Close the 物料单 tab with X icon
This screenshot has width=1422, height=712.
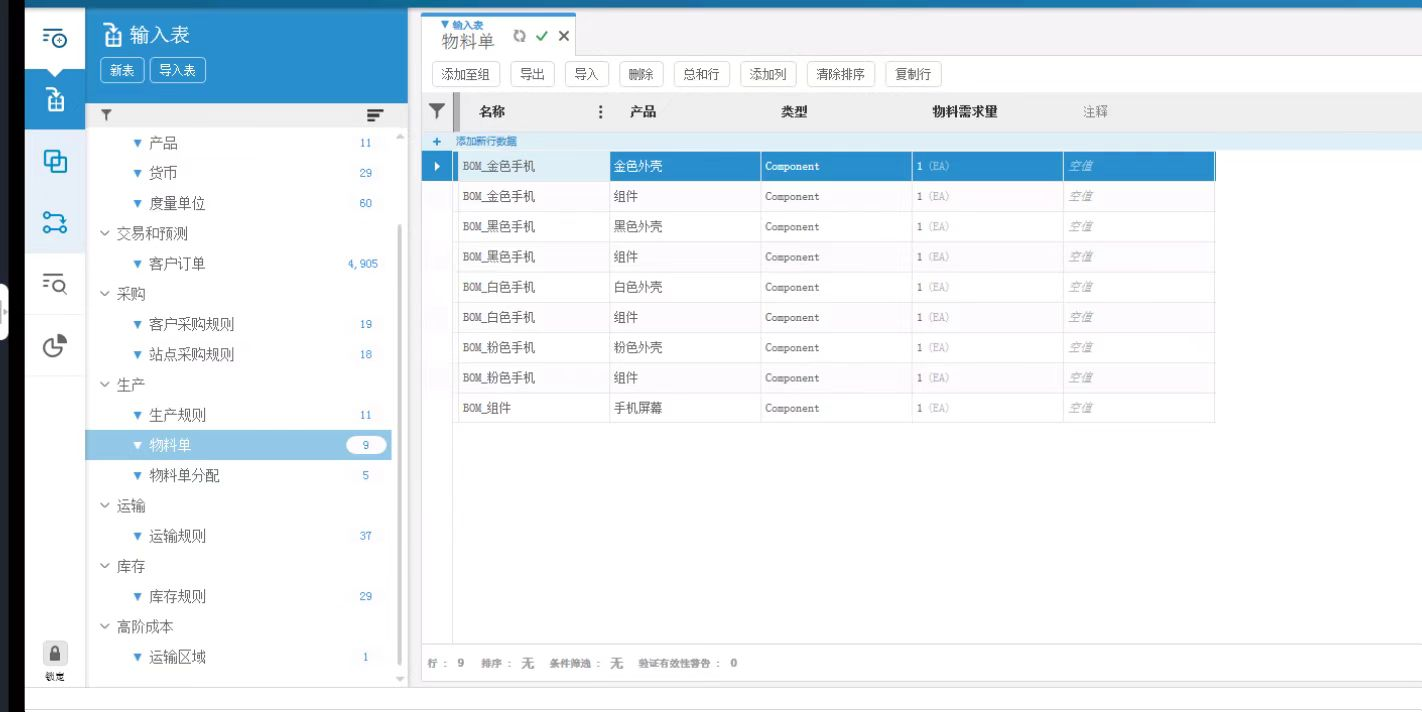coord(564,36)
